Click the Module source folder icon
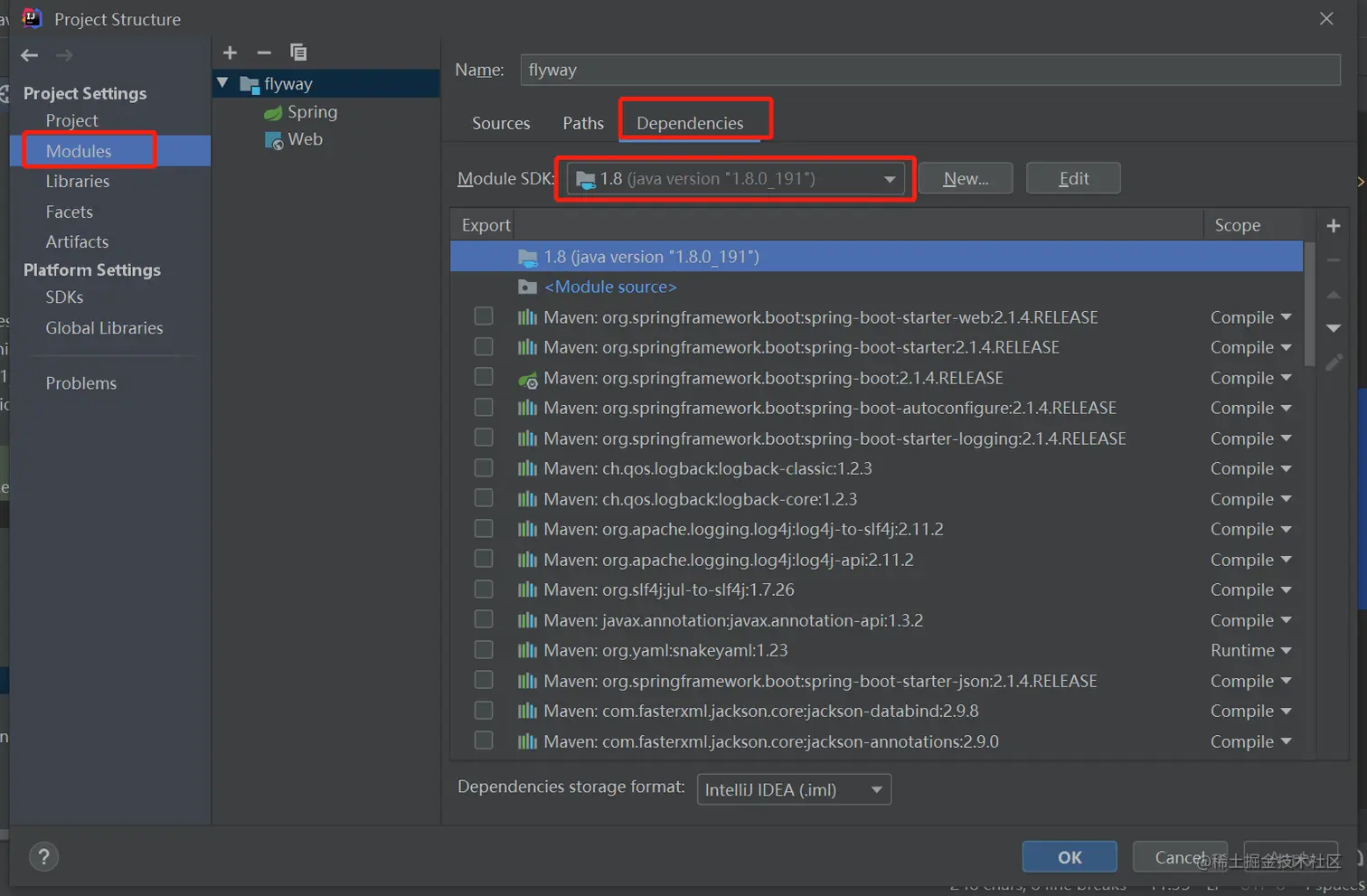 tap(528, 288)
